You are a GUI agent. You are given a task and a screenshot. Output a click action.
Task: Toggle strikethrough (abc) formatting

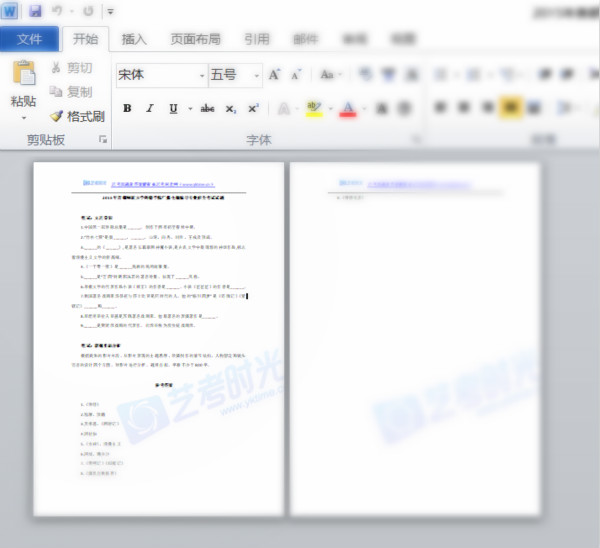(207, 108)
